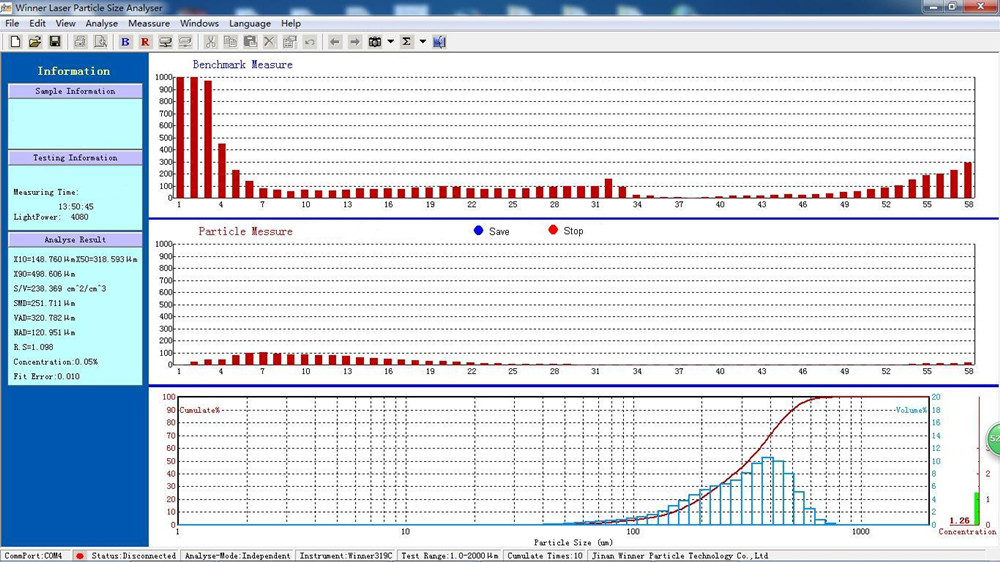1000x562 pixels.
Task: Expand the dropdown arrow beside camera icon
Action: [390, 42]
